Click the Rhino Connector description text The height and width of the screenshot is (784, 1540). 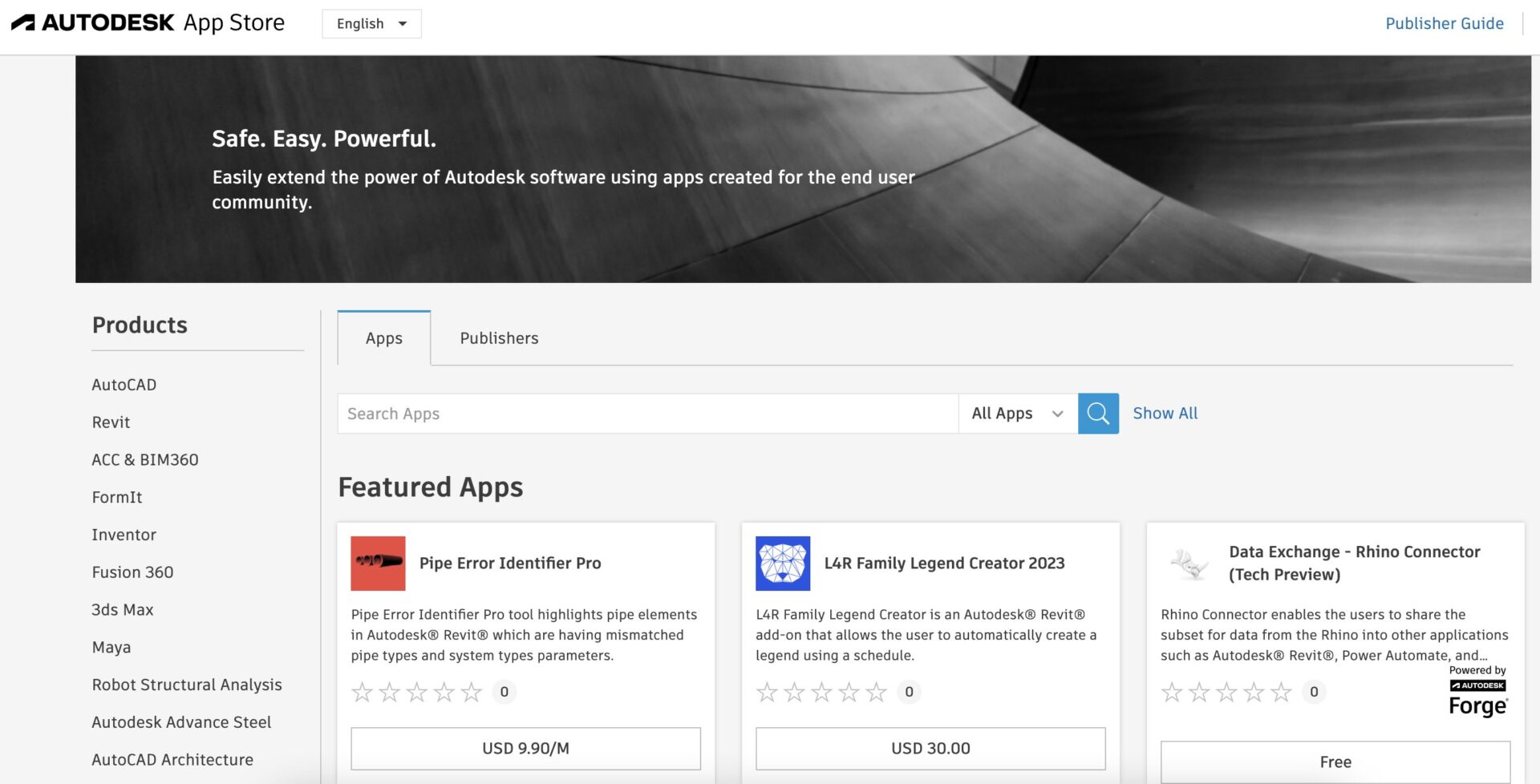[x=1335, y=635]
